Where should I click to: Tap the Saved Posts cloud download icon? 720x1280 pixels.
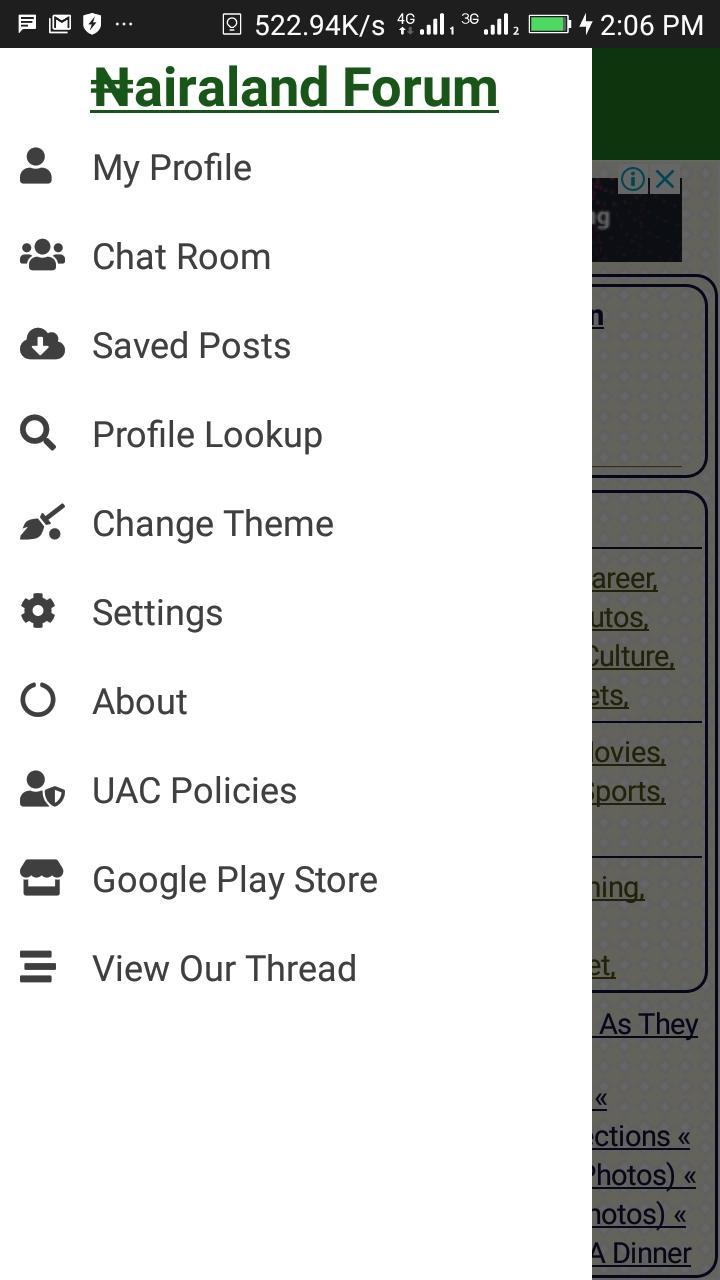42,345
